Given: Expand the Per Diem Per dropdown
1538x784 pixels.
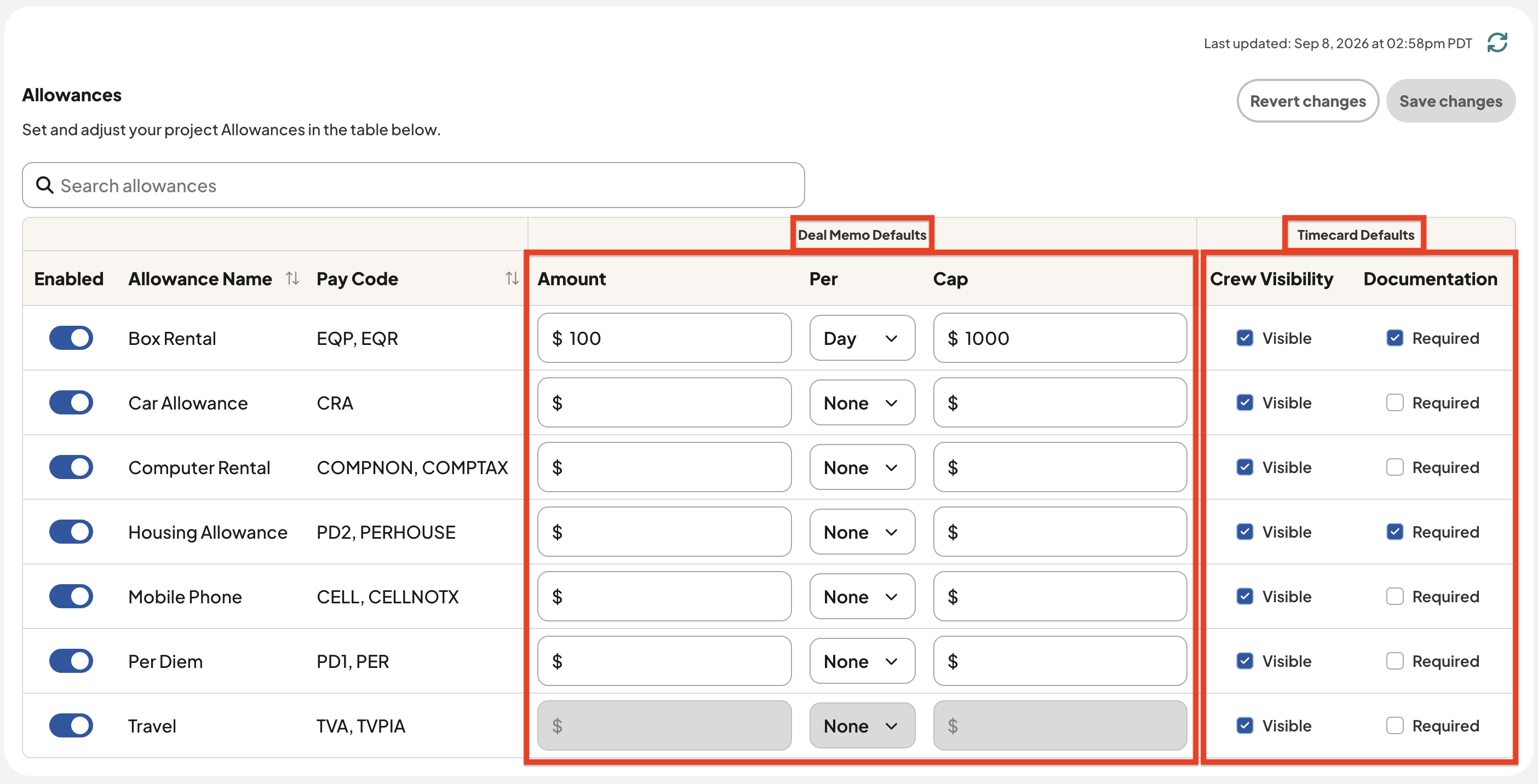Looking at the screenshot, I should pyautogui.click(x=862, y=661).
